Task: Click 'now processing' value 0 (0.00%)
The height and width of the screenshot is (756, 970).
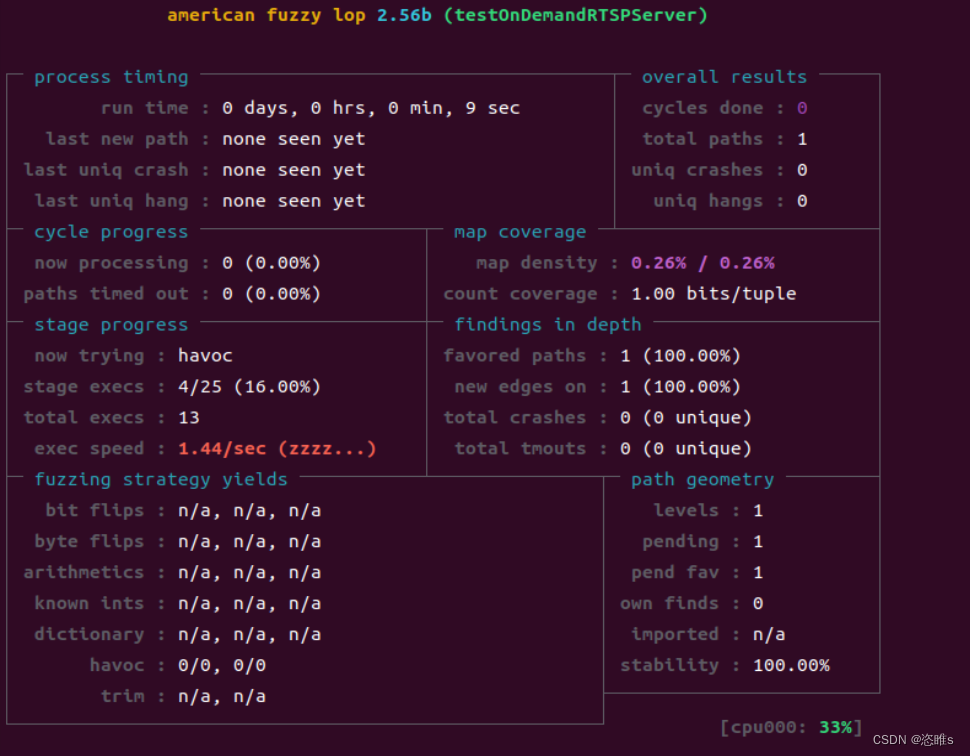Action: (x=272, y=263)
